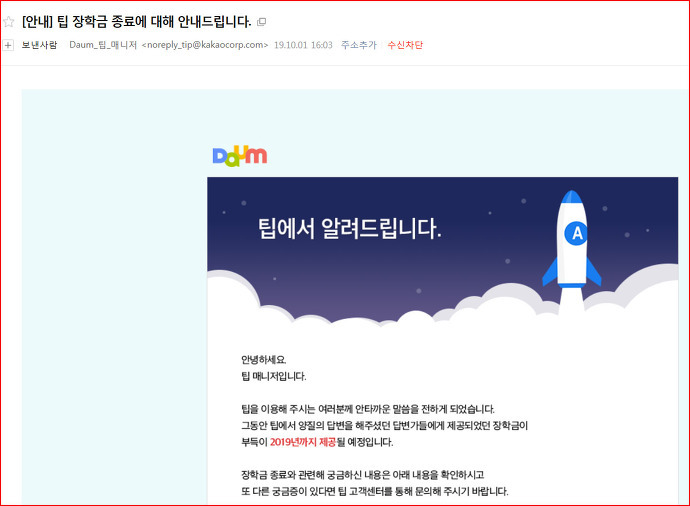Click the 보낸사람 label
Viewport: 690px width, 506px height.
pyautogui.click(x=40, y=45)
